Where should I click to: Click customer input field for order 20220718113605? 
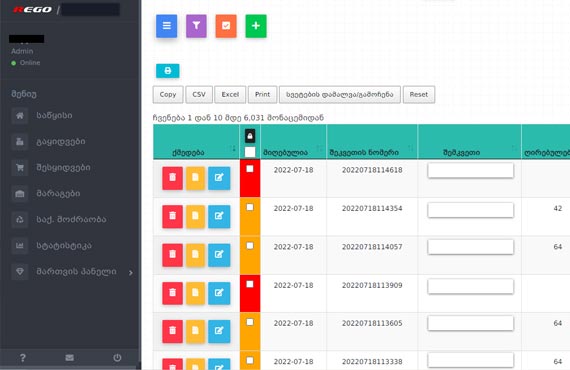[471, 323]
